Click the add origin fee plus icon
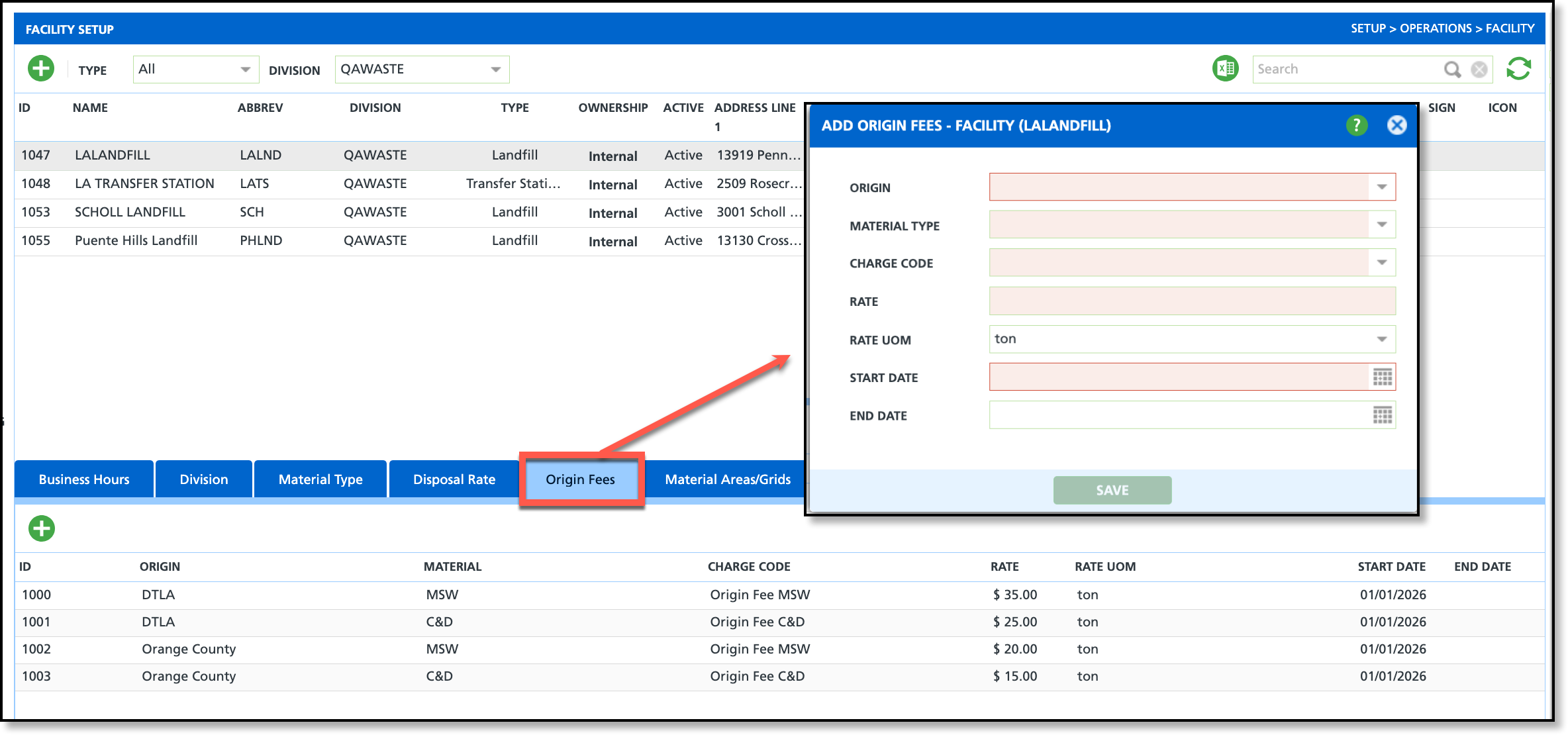Screen dimensions: 1568x735 coord(42,528)
